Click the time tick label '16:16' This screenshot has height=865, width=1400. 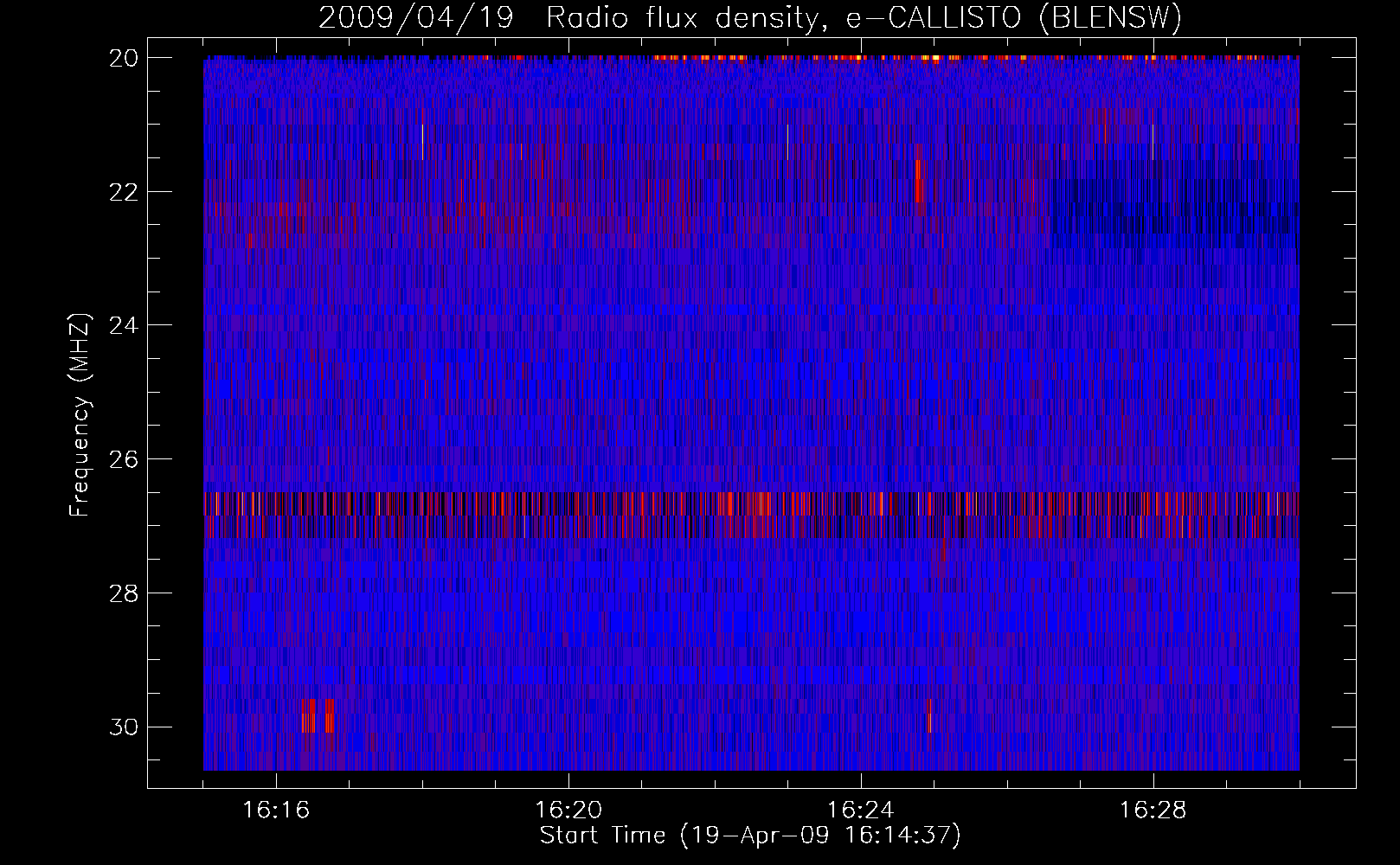(x=276, y=811)
